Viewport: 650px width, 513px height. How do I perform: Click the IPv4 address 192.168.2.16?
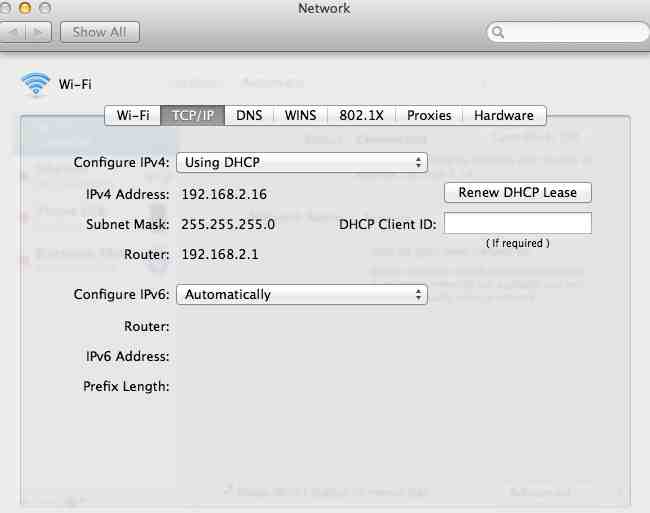pos(224,194)
